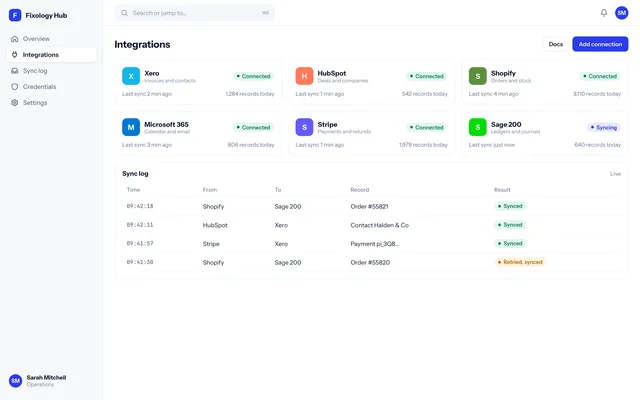Open the Settings gear icon
640x400 pixels.
(x=15, y=102)
